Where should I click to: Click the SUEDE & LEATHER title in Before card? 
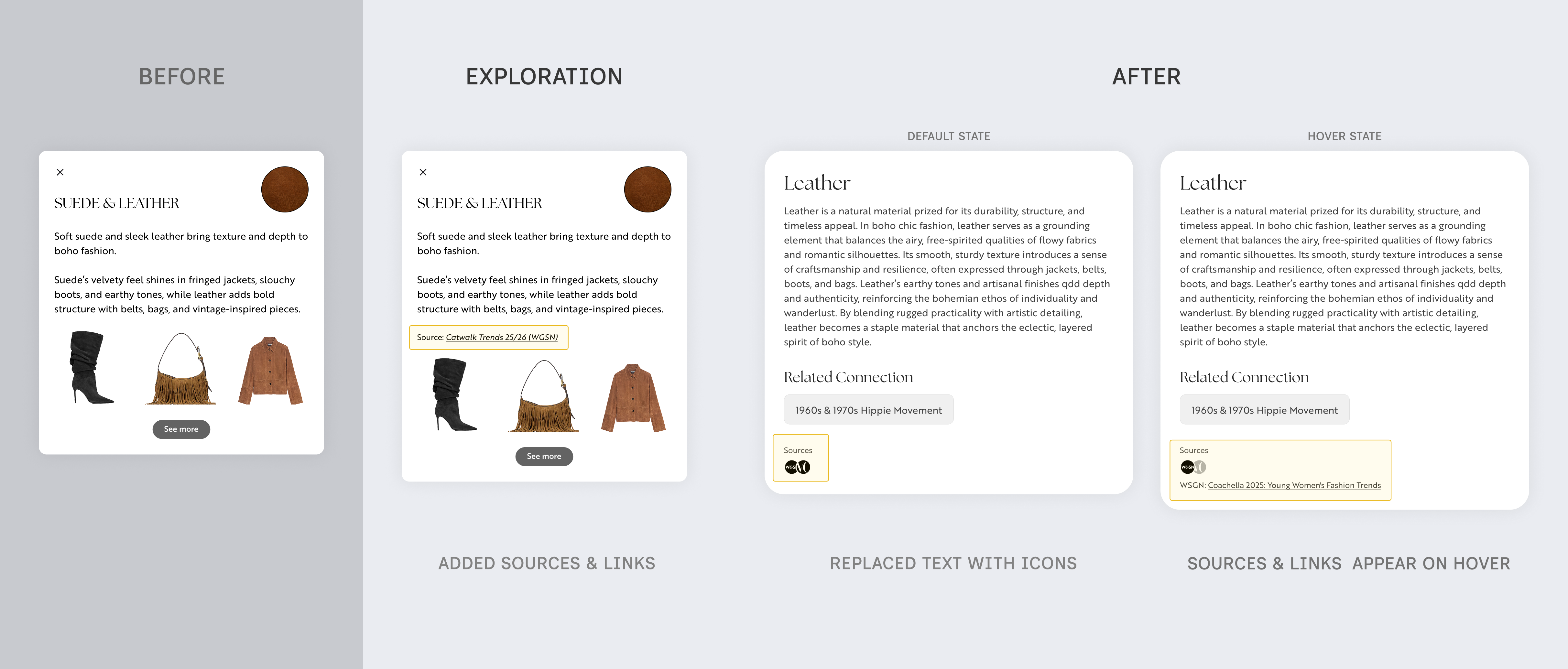[117, 203]
